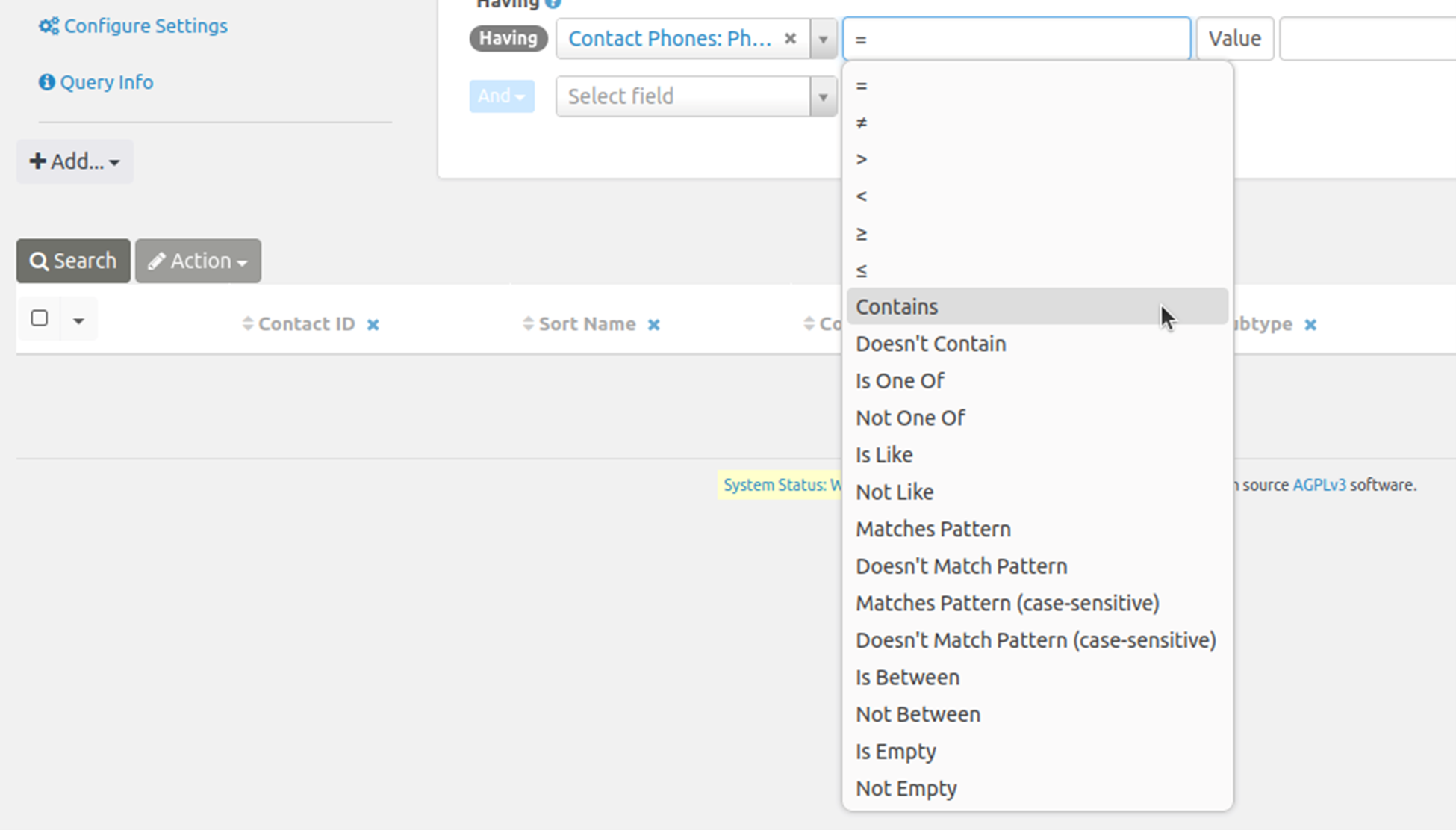Viewport: 1456px width, 830px height.
Task: Remove the Sort Name column
Action: 654,325
